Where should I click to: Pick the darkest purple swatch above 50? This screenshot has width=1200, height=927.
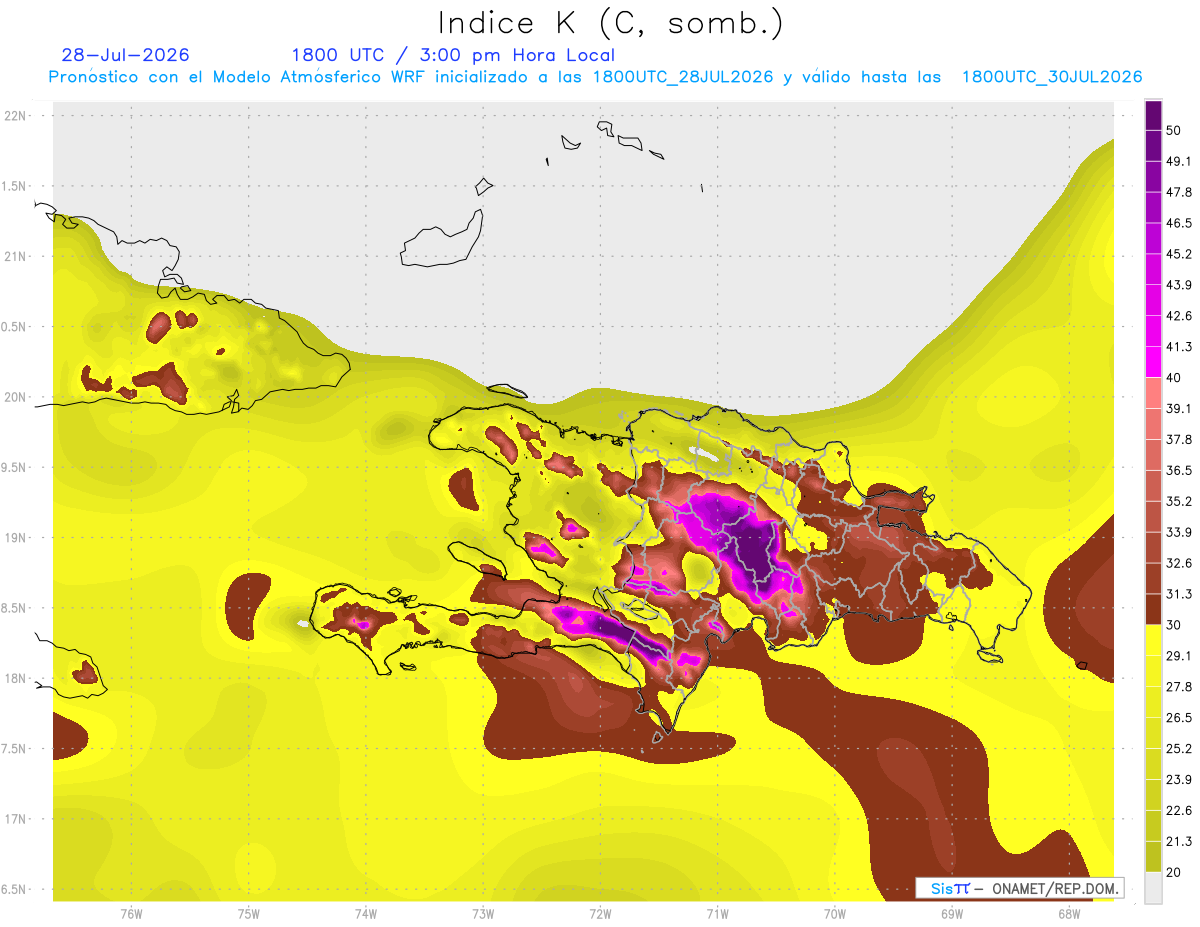pyautogui.click(x=1153, y=115)
